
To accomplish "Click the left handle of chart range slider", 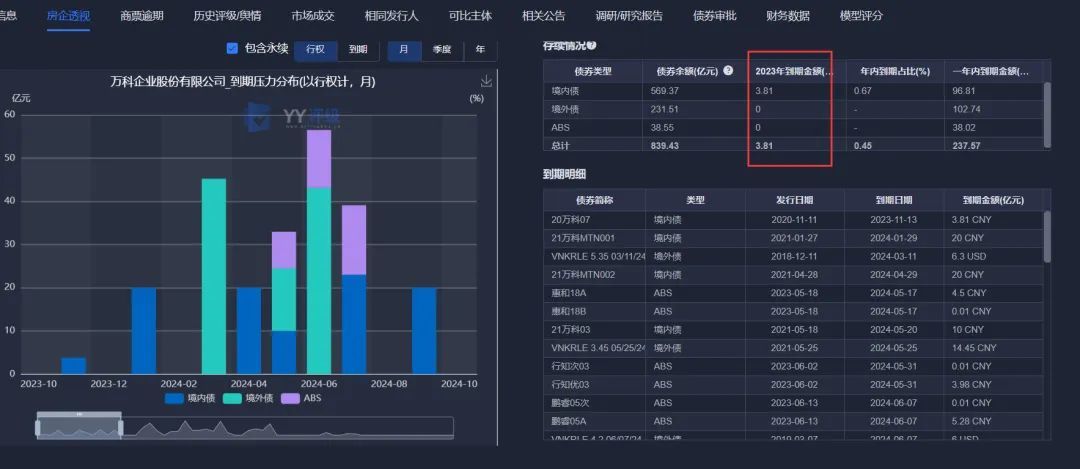I will point(38,428).
